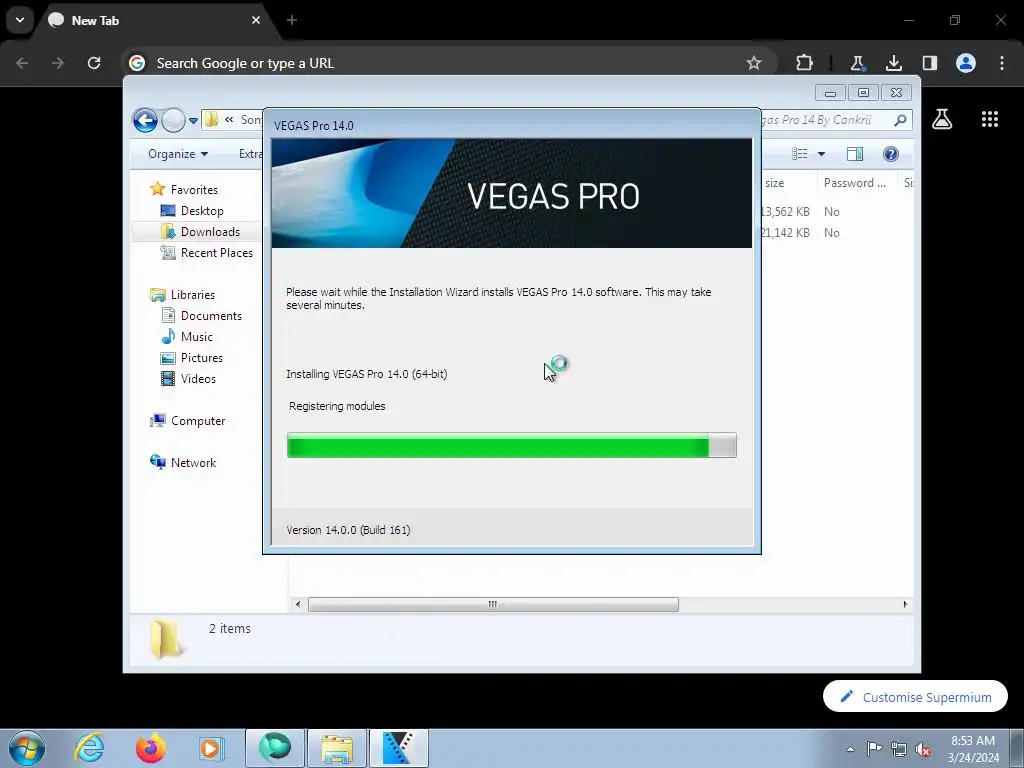Click the Explorer back navigation arrow

[x=145, y=120]
